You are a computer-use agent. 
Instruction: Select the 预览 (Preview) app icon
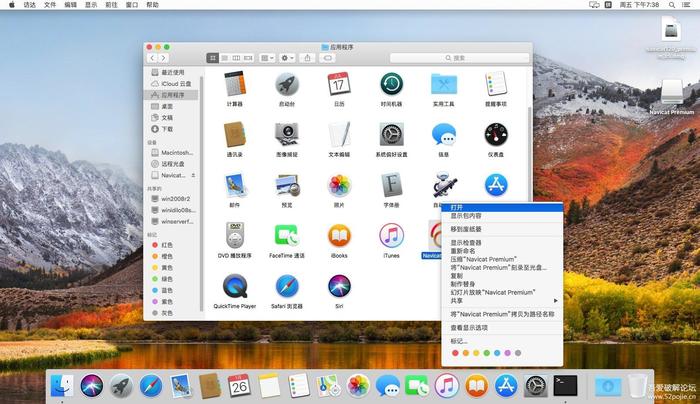tap(287, 185)
